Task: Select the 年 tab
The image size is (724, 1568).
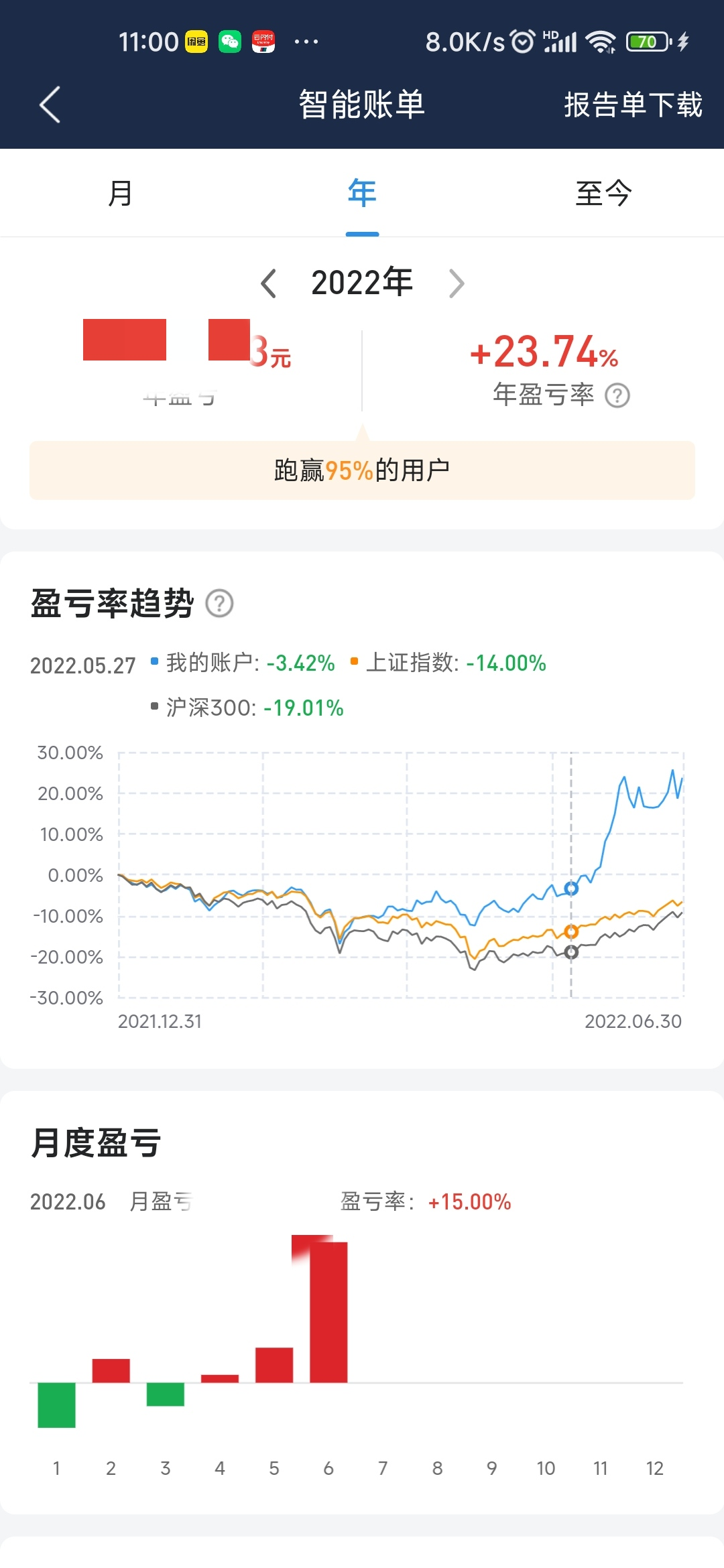Action: point(362,194)
